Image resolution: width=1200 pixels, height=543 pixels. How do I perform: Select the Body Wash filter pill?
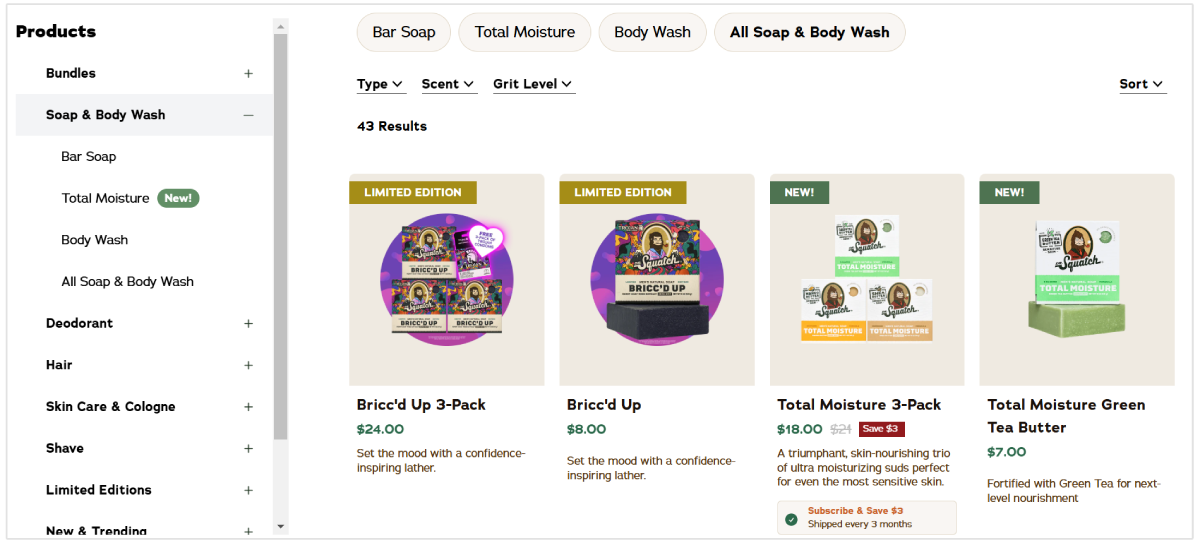click(652, 32)
